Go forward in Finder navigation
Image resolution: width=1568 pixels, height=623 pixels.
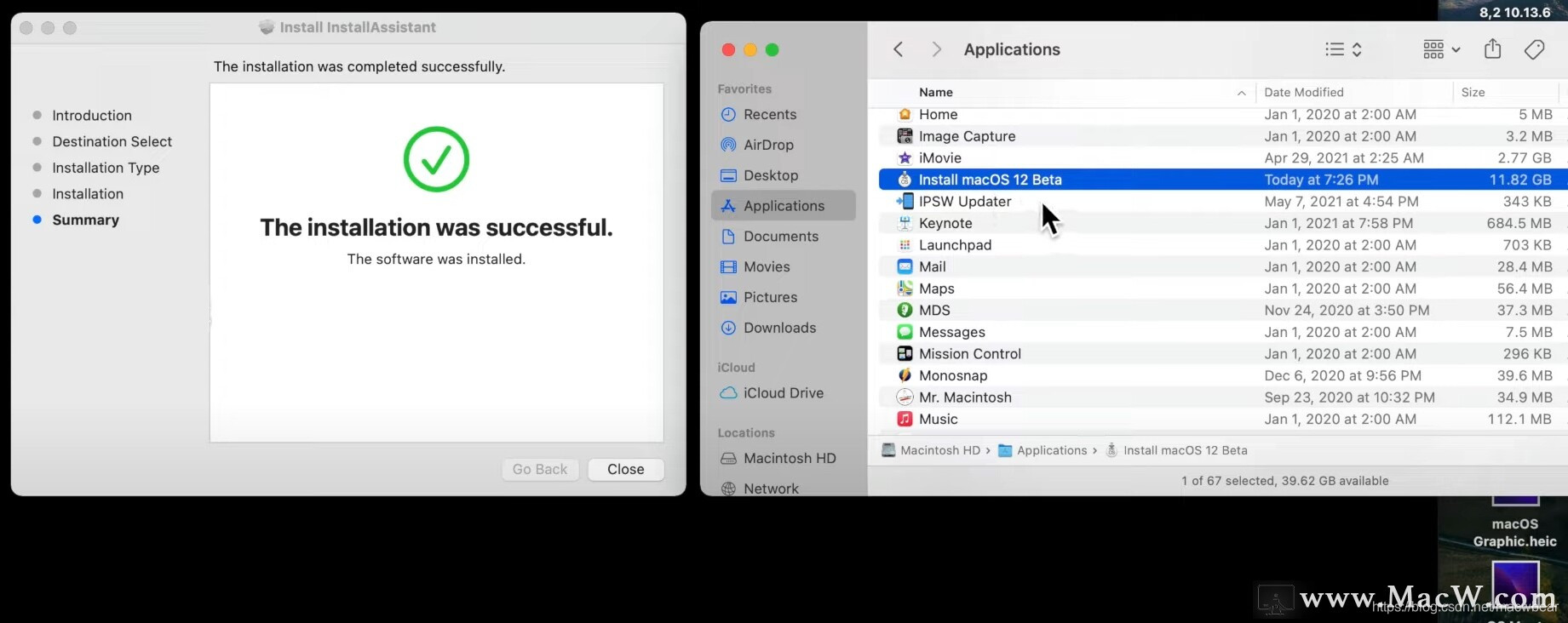pyautogui.click(x=936, y=49)
